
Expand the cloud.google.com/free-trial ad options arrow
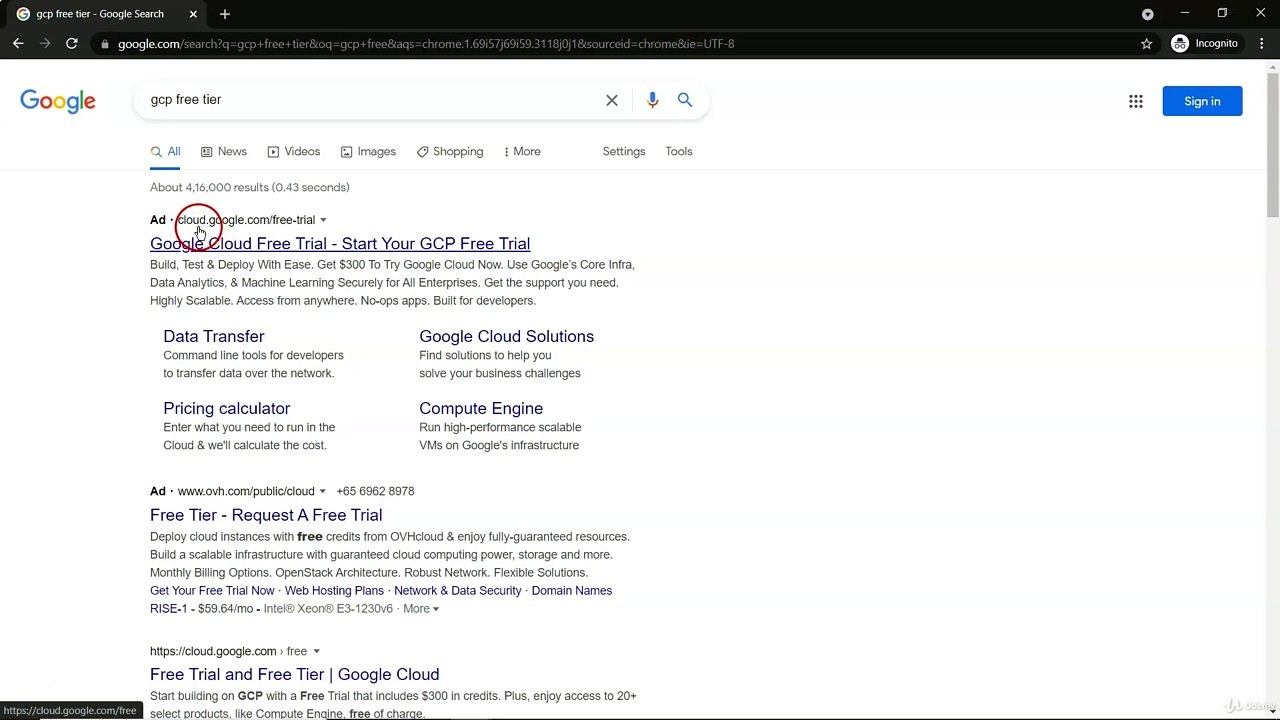click(x=323, y=220)
